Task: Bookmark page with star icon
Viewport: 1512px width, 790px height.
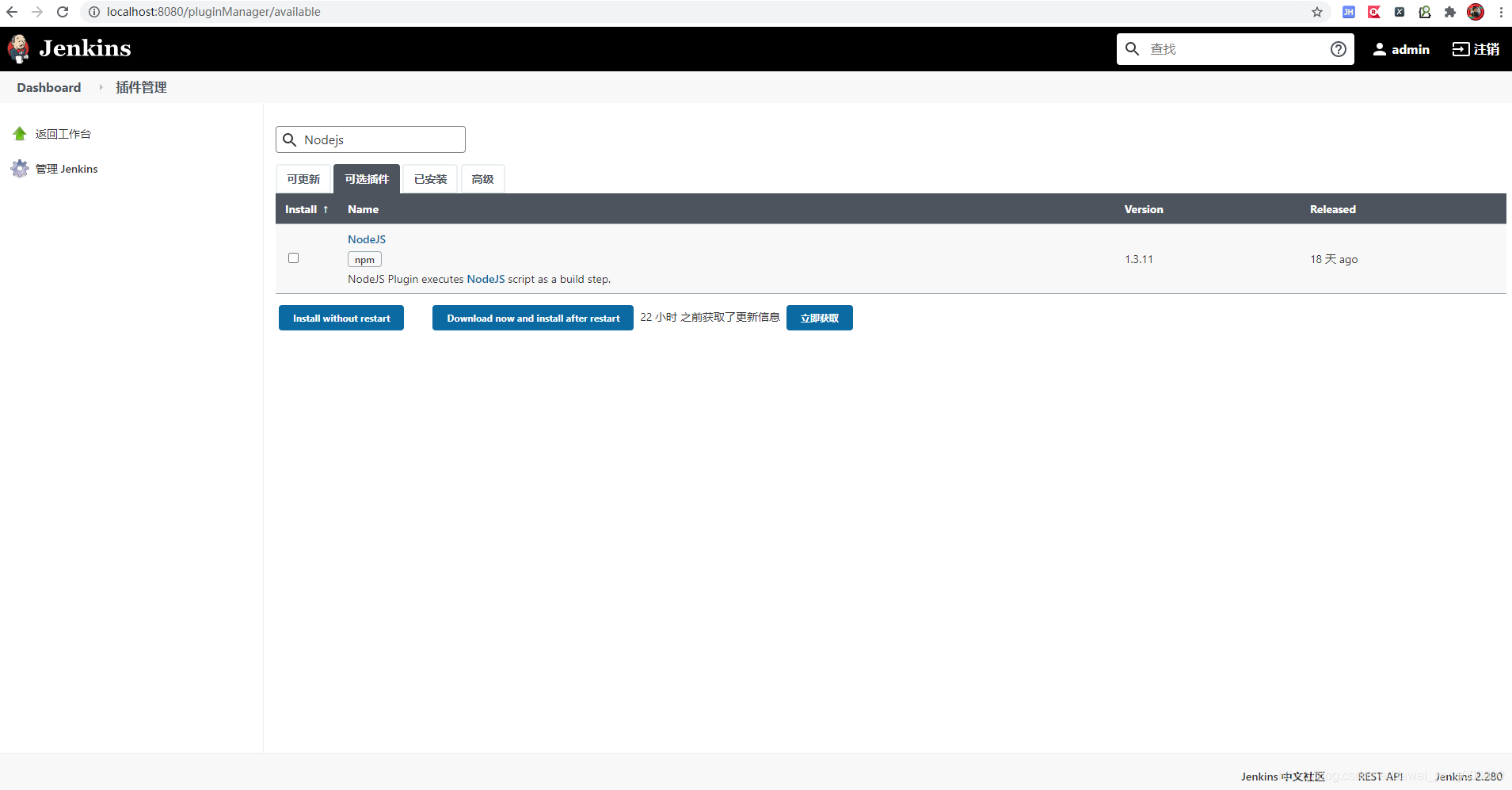Action: [x=1317, y=12]
